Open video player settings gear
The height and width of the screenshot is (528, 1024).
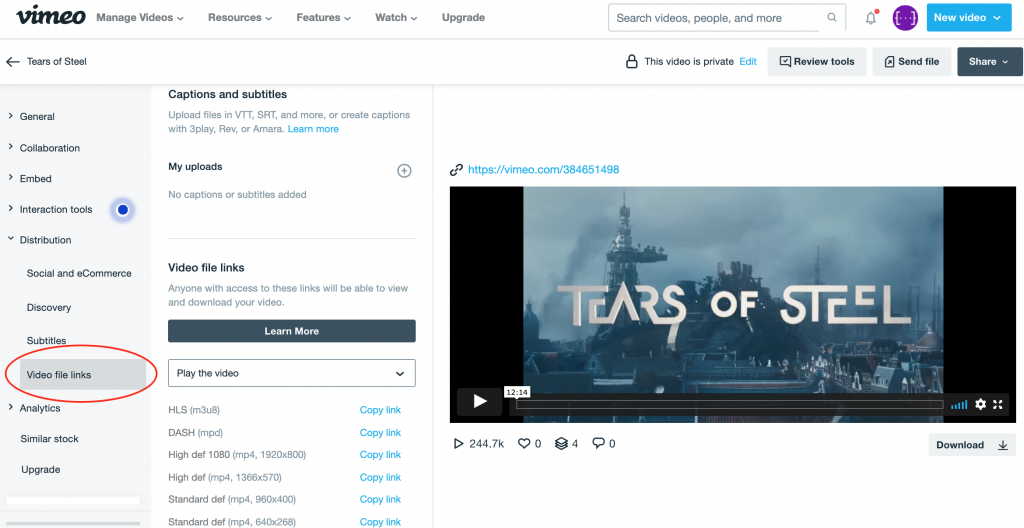[980, 404]
